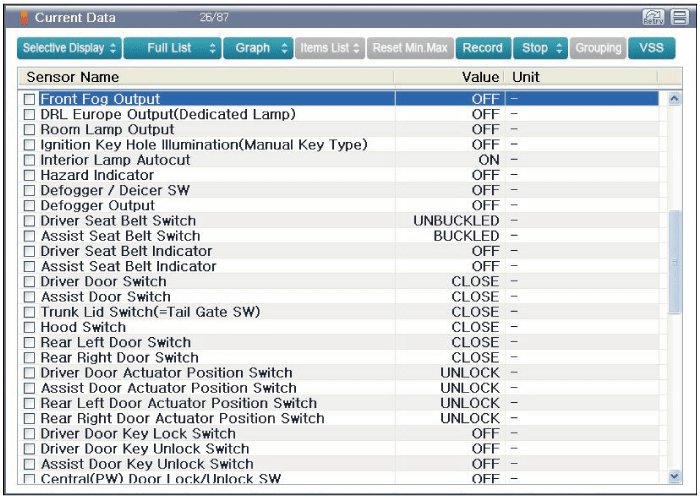Select the Hood Switch checkbox
Image resolution: width=700 pixels, height=498 pixels.
click(x=30, y=327)
